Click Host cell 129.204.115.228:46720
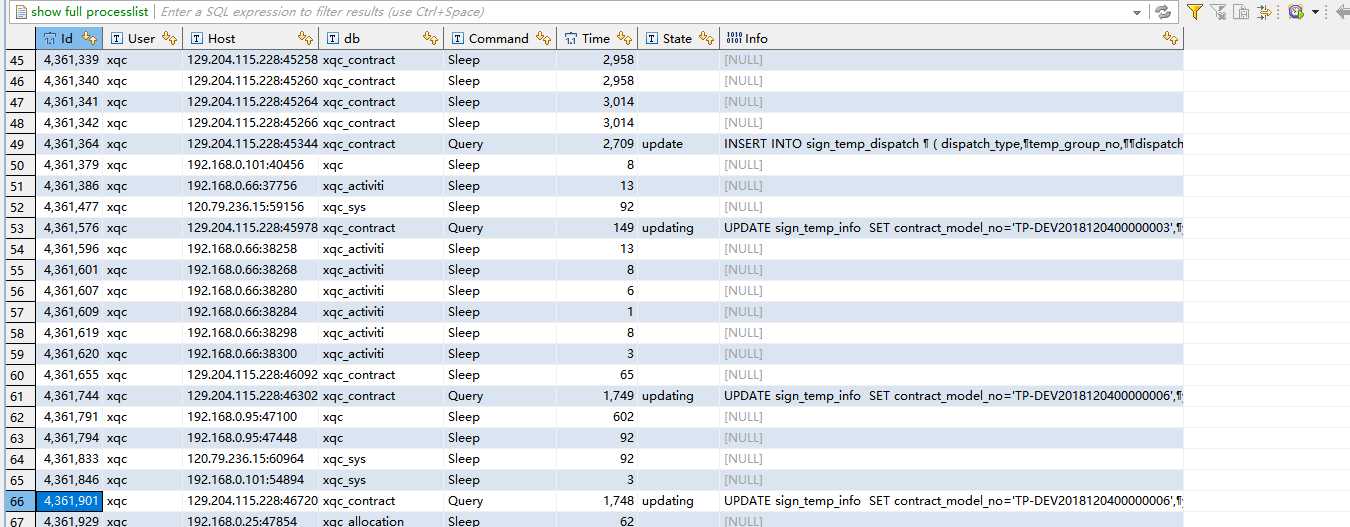This screenshot has height=527, width=1350. coord(251,501)
